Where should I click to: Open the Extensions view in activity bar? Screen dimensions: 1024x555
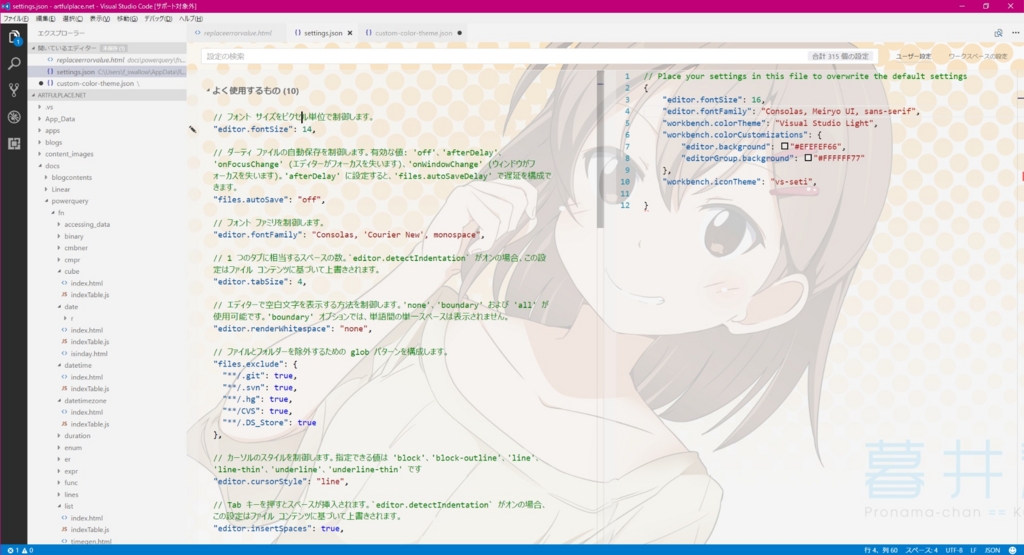point(14,144)
